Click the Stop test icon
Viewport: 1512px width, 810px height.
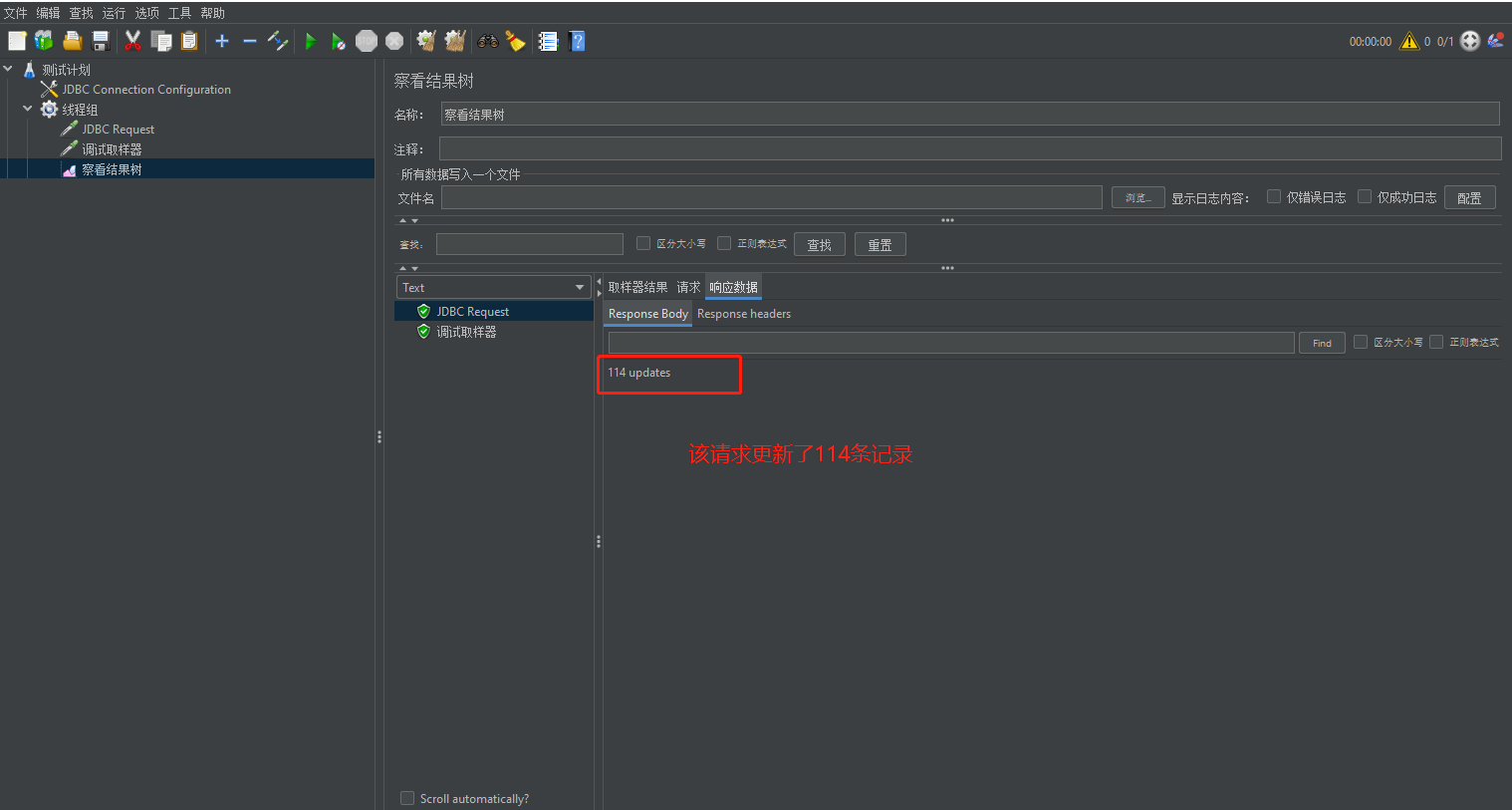click(367, 41)
